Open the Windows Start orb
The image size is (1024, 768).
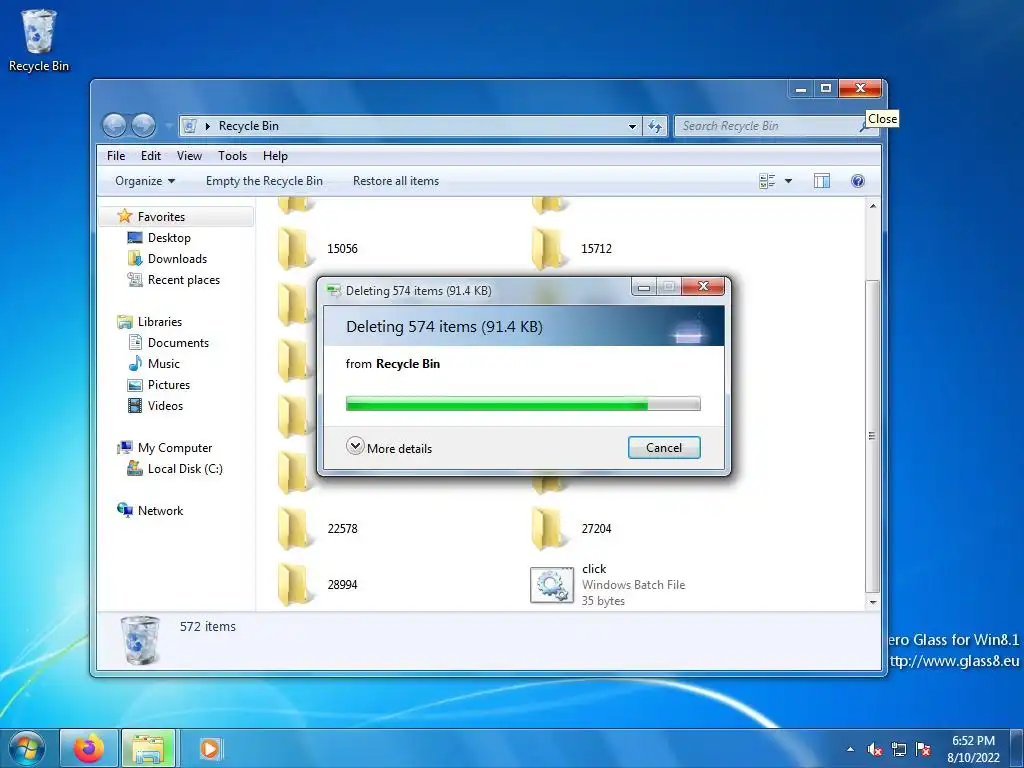27,748
